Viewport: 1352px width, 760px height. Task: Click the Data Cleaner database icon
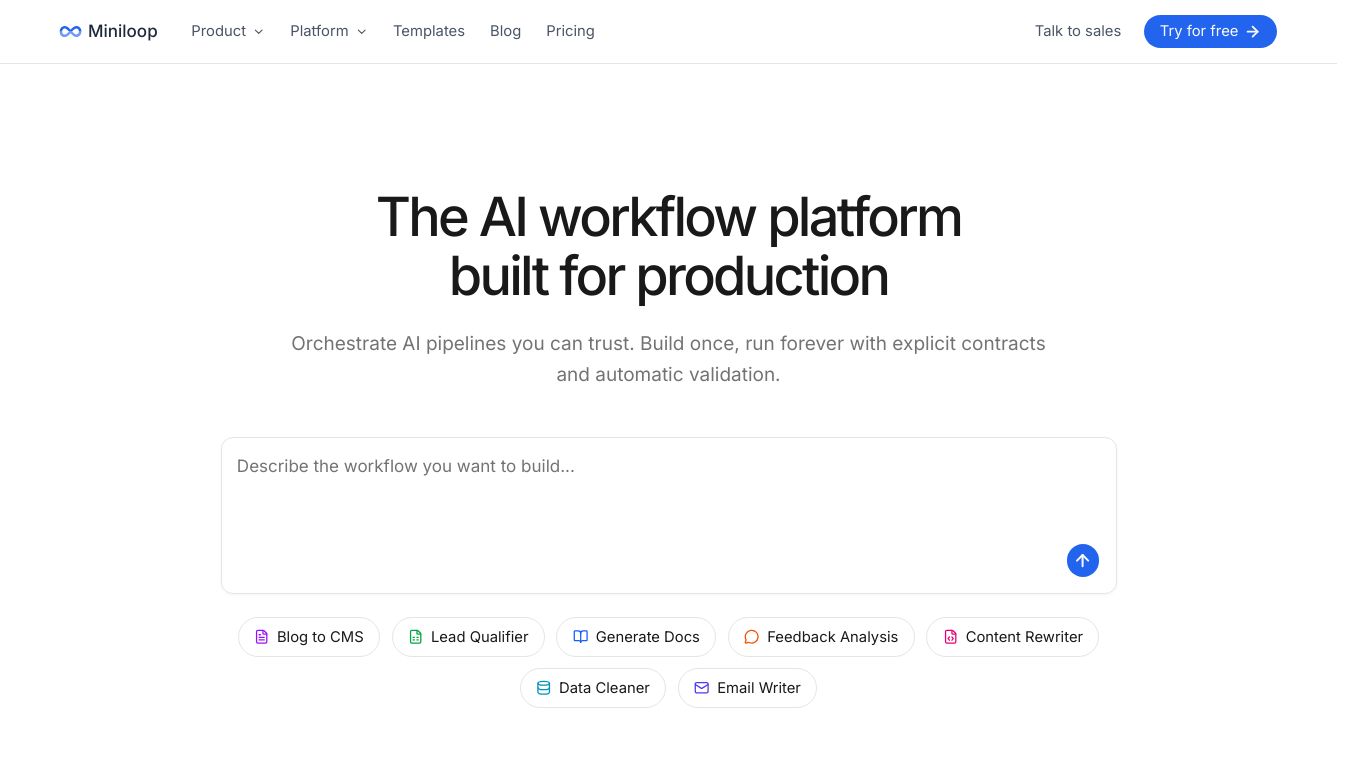[544, 688]
